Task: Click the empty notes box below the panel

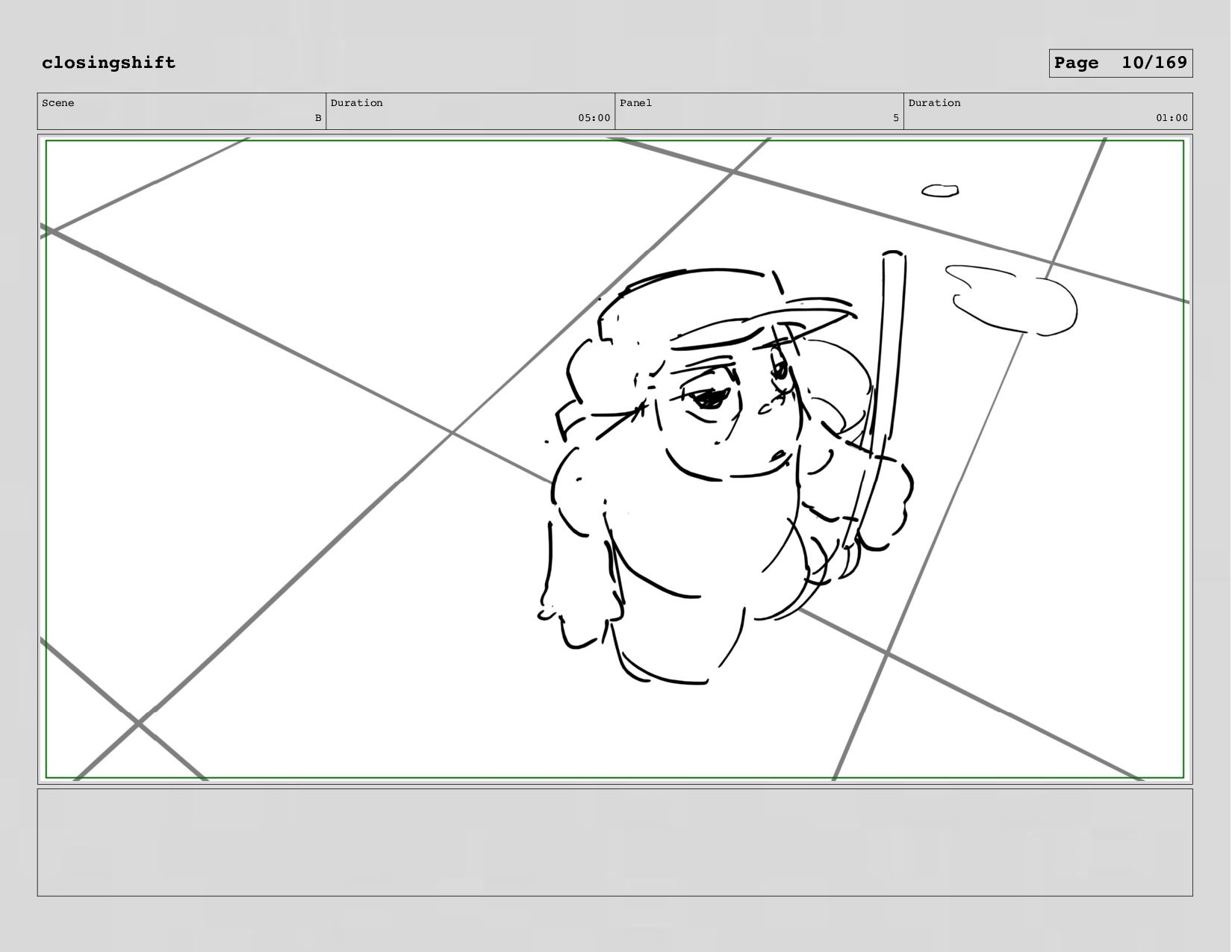Action: point(615,842)
